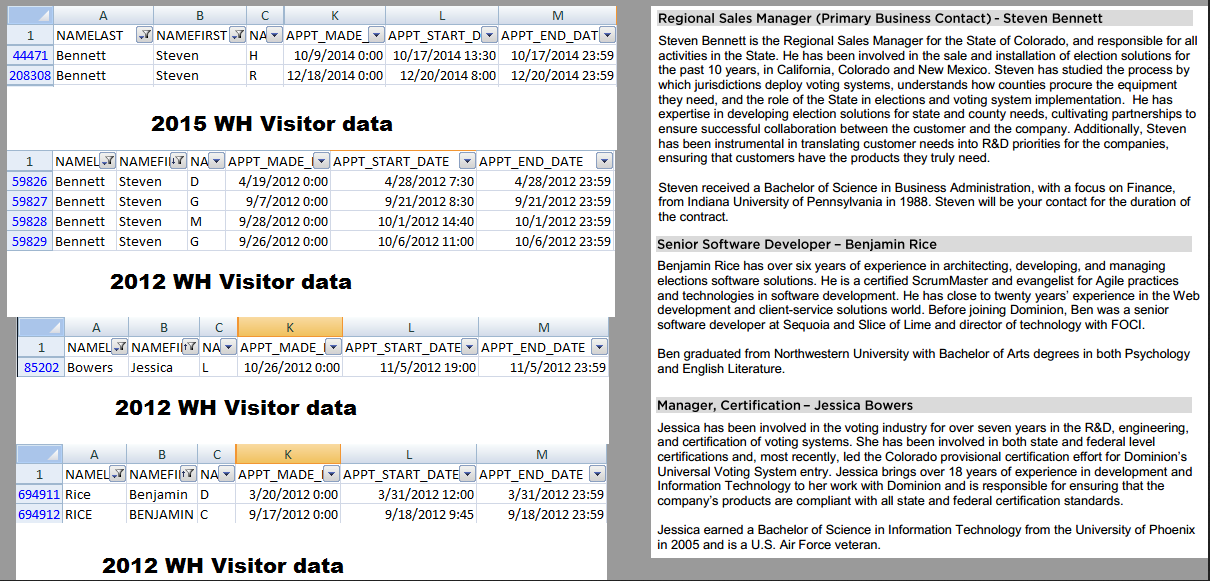The width and height of the screenshot is (1210, 581).
Task: Select row header 59827
Action: point(29,201)
